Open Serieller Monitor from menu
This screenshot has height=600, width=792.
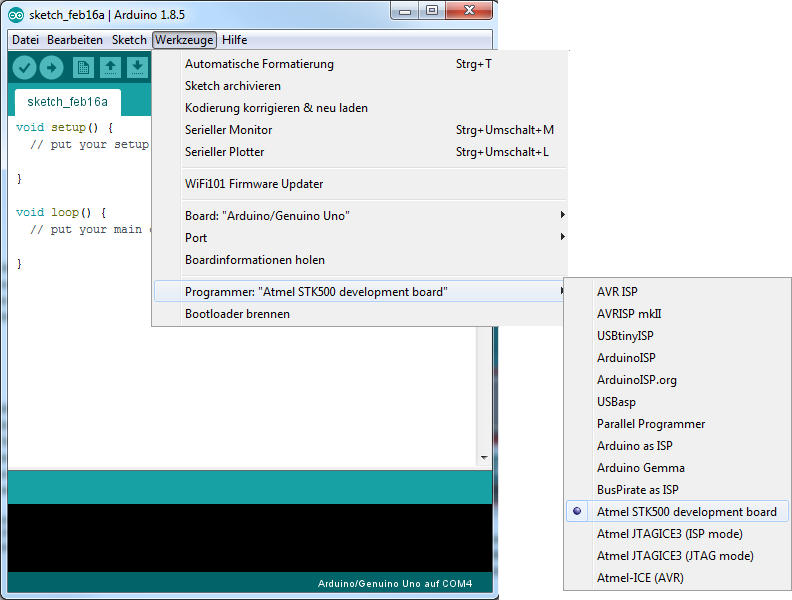click(228, 130)
